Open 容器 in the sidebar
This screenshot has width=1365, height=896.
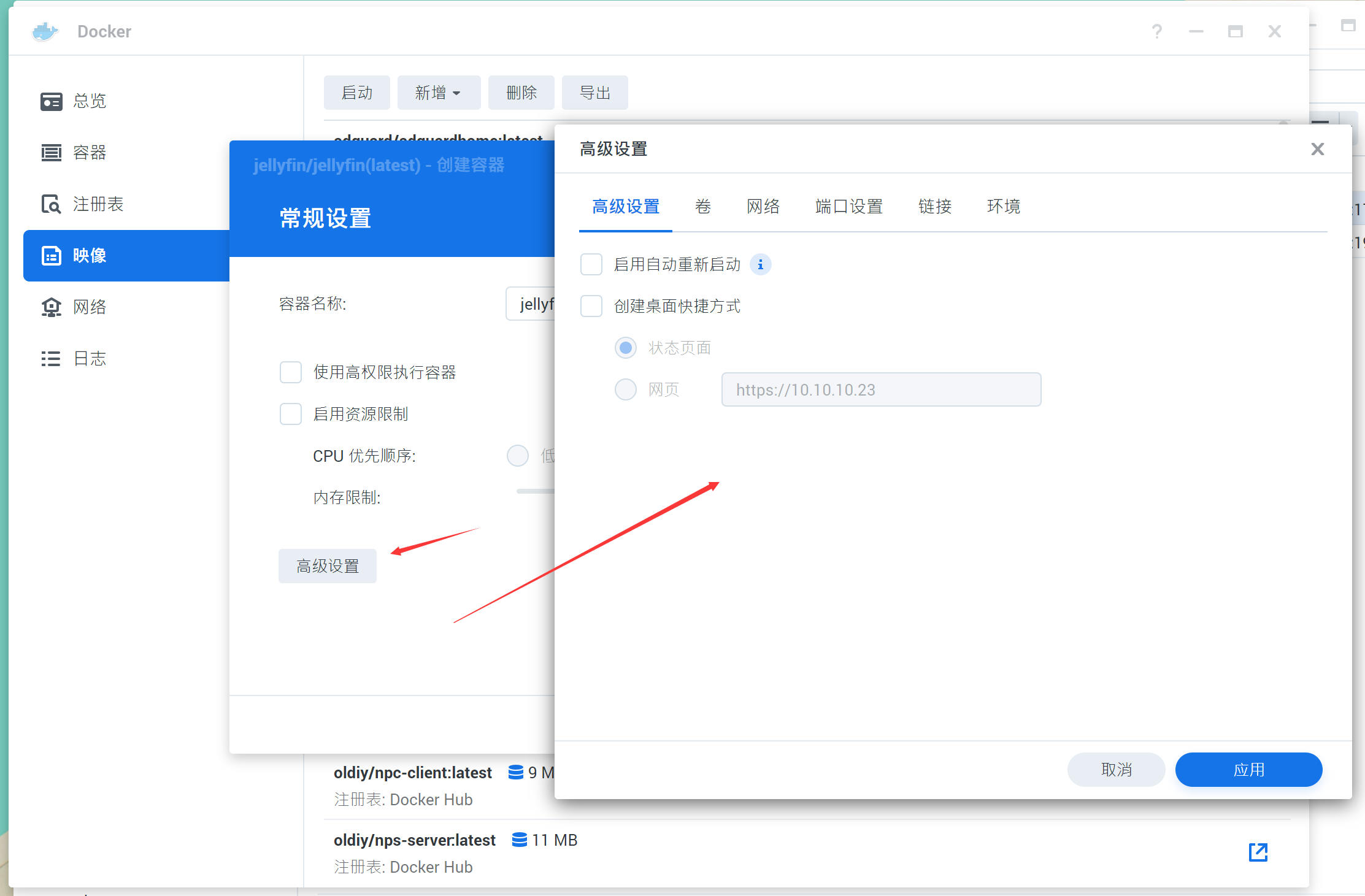(90, 153)
